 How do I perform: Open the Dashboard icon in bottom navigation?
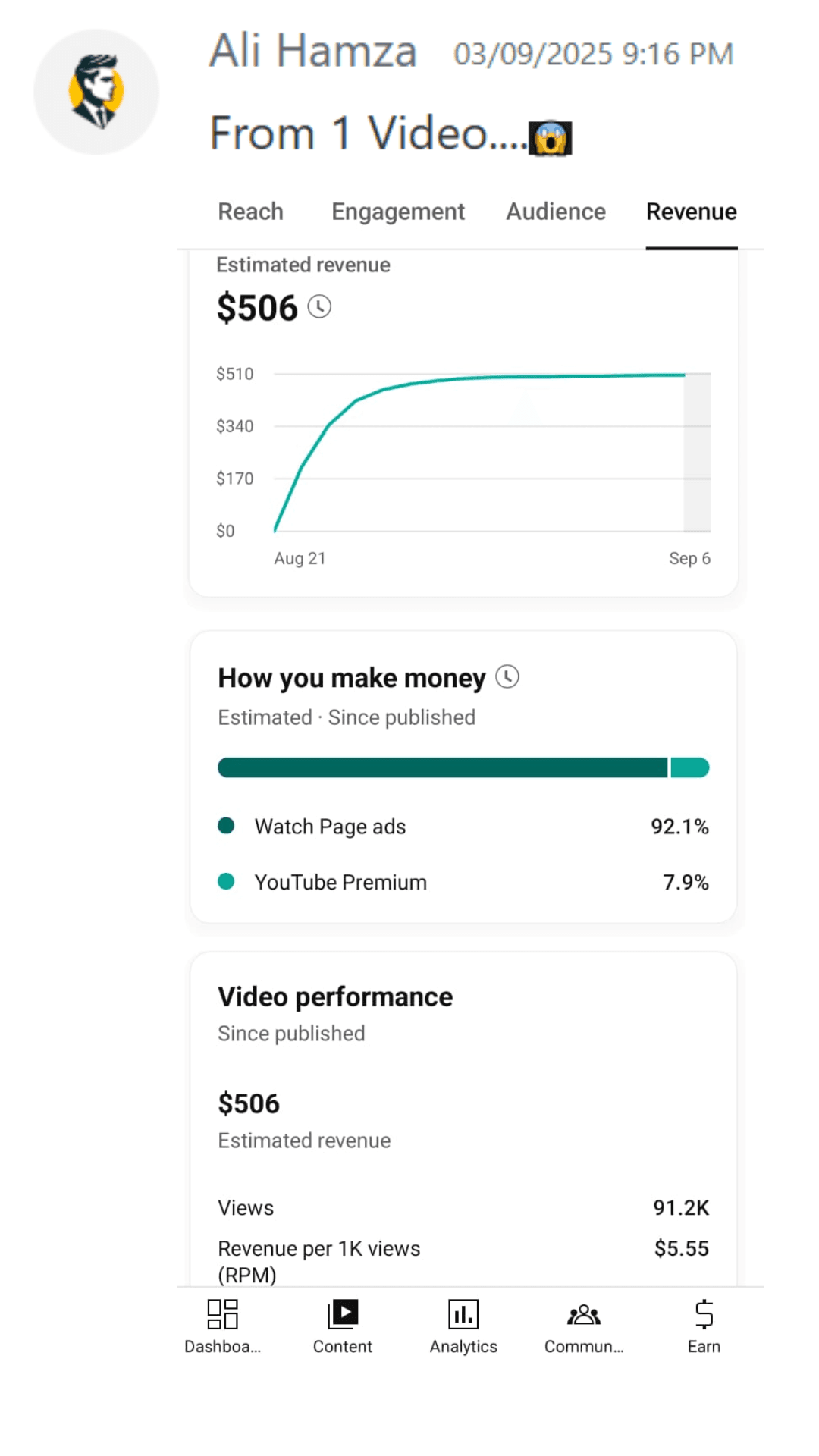[x=222, y=1314]
